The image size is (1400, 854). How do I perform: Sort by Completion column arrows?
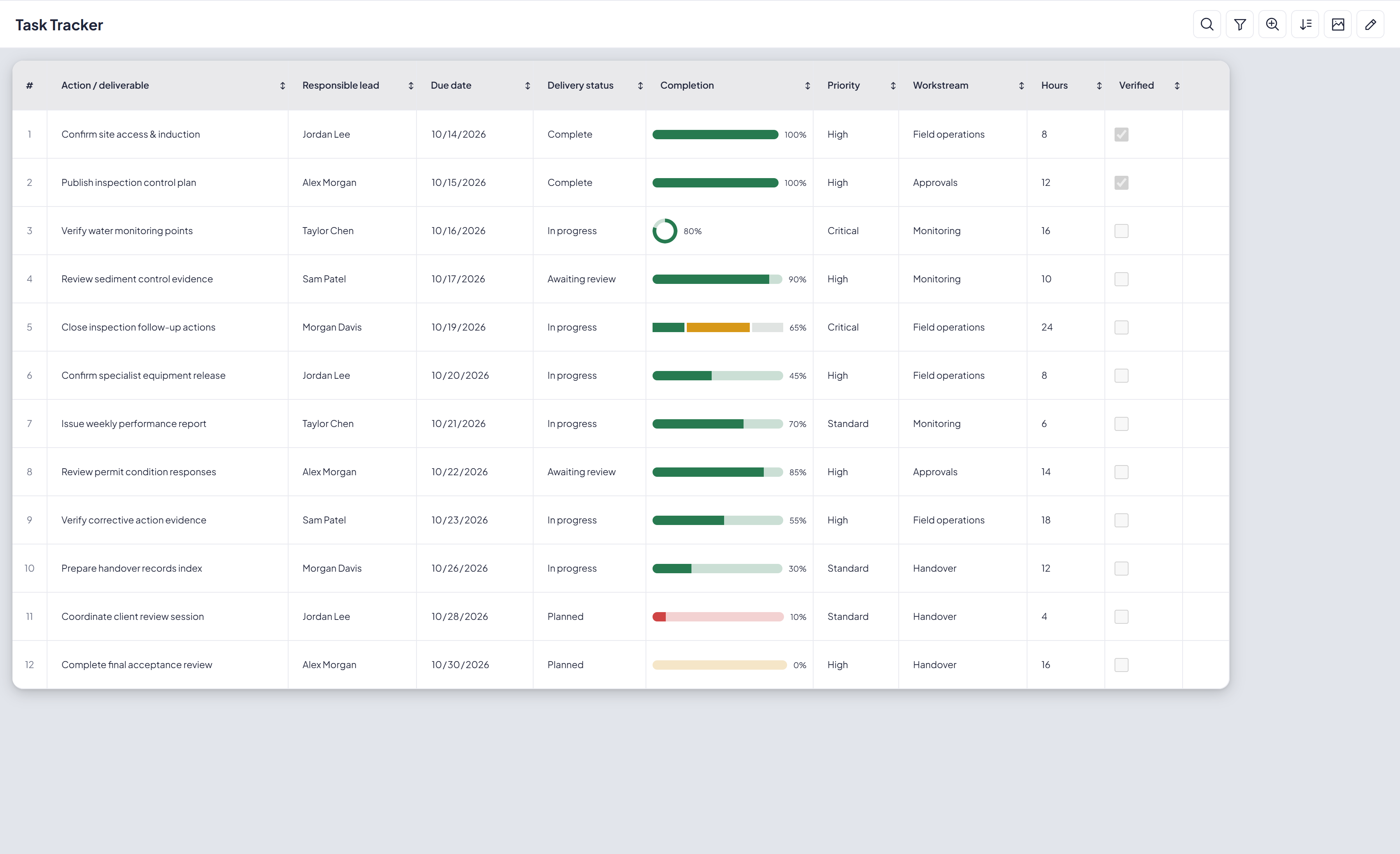click(807, 86)
